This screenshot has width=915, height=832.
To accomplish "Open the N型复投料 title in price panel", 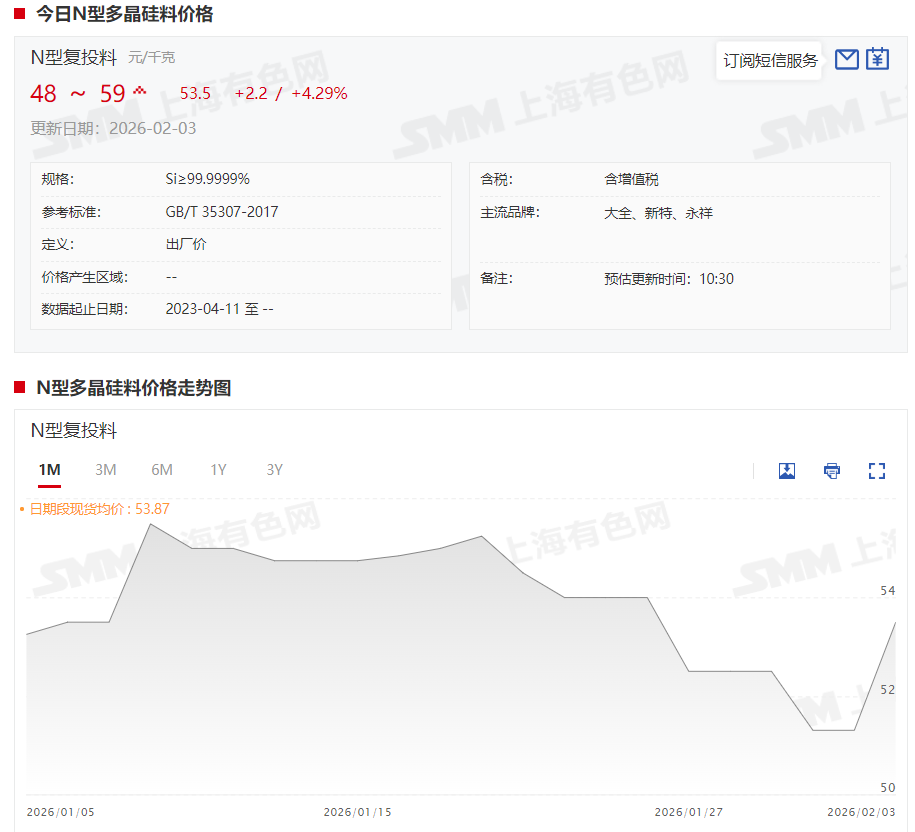I will 74,58.
